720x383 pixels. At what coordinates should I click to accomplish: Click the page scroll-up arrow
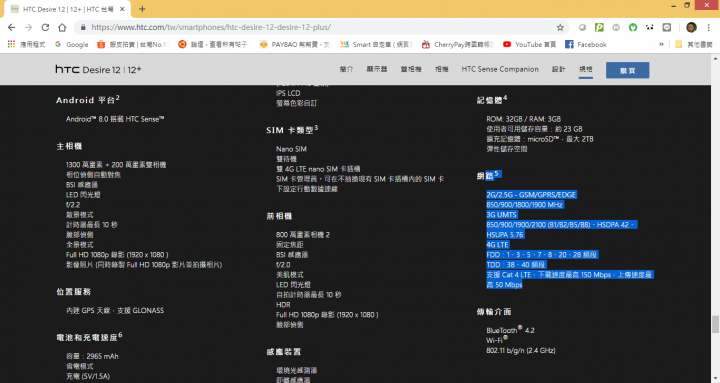pos(715,58)
